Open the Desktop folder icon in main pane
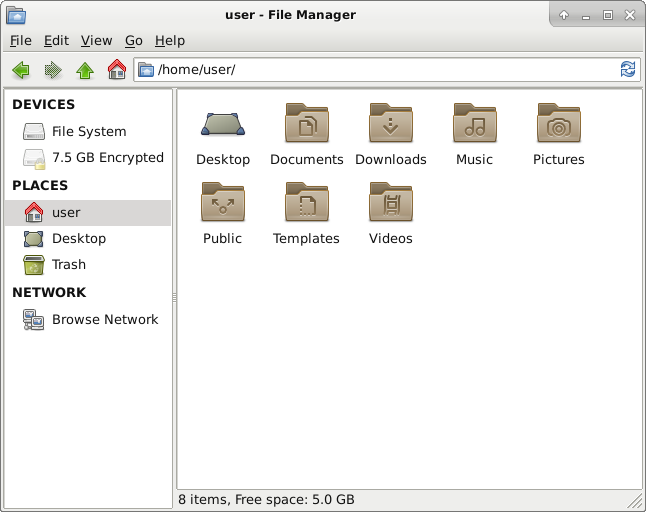646x512 pixels. tap(223, 124)
